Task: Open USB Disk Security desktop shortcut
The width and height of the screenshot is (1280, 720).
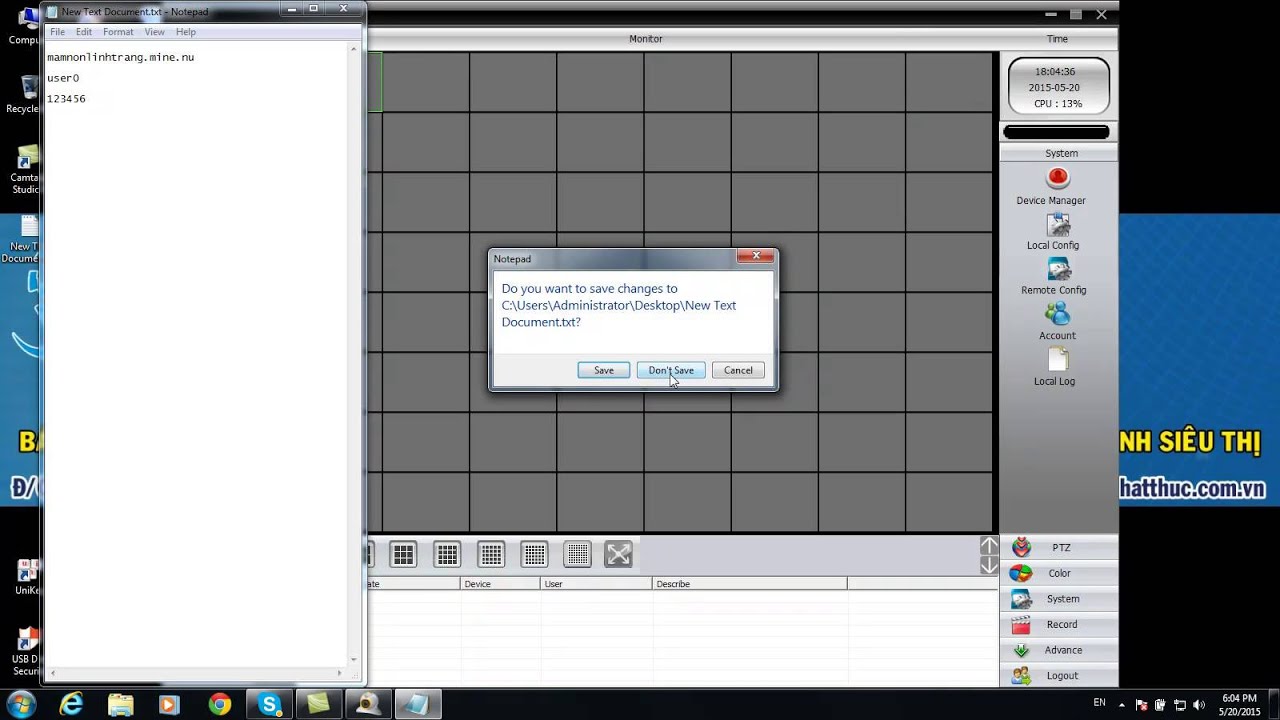Action: [x=25, y=651]
